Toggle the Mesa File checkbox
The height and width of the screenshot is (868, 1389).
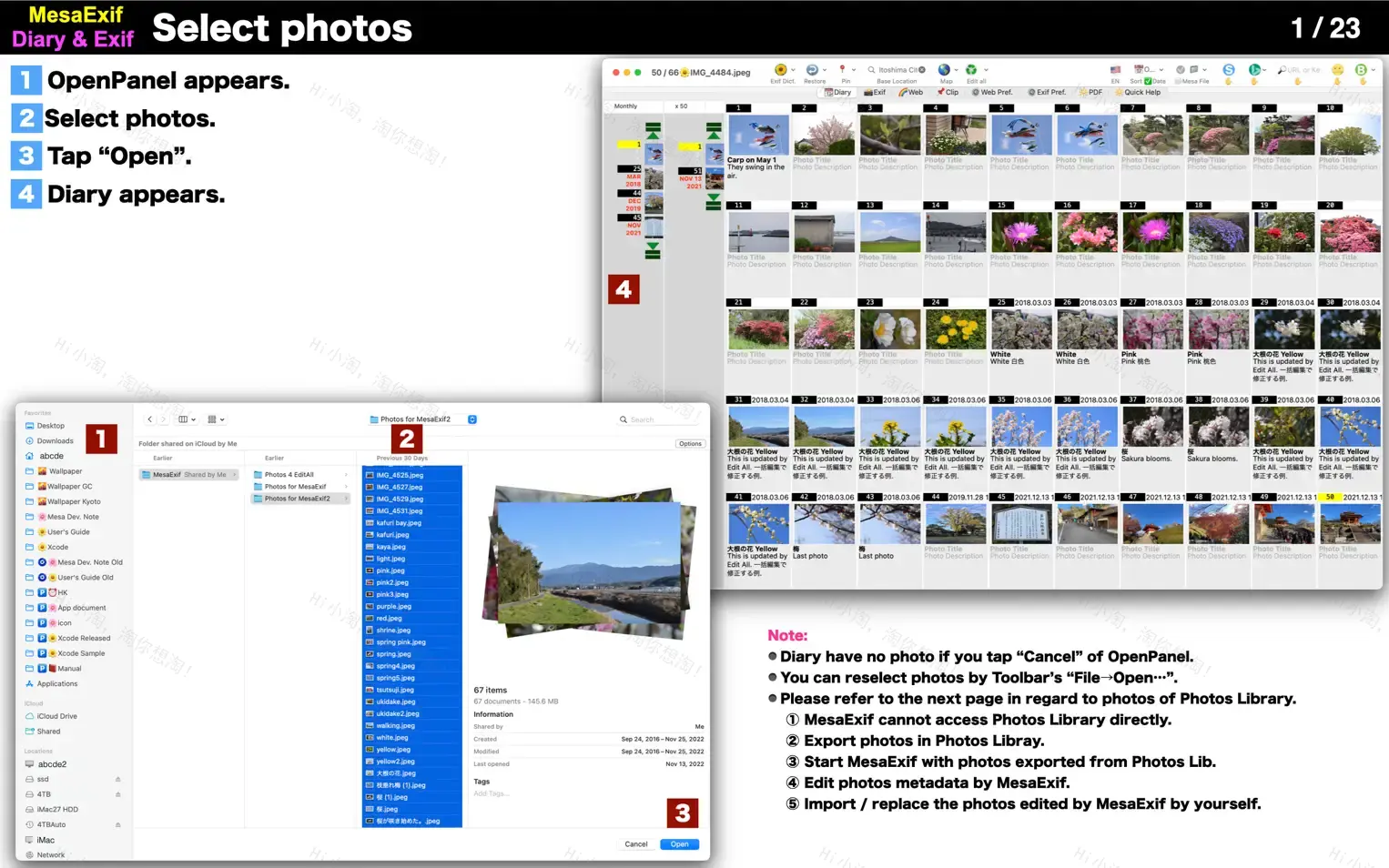(x=1179, y=82)
